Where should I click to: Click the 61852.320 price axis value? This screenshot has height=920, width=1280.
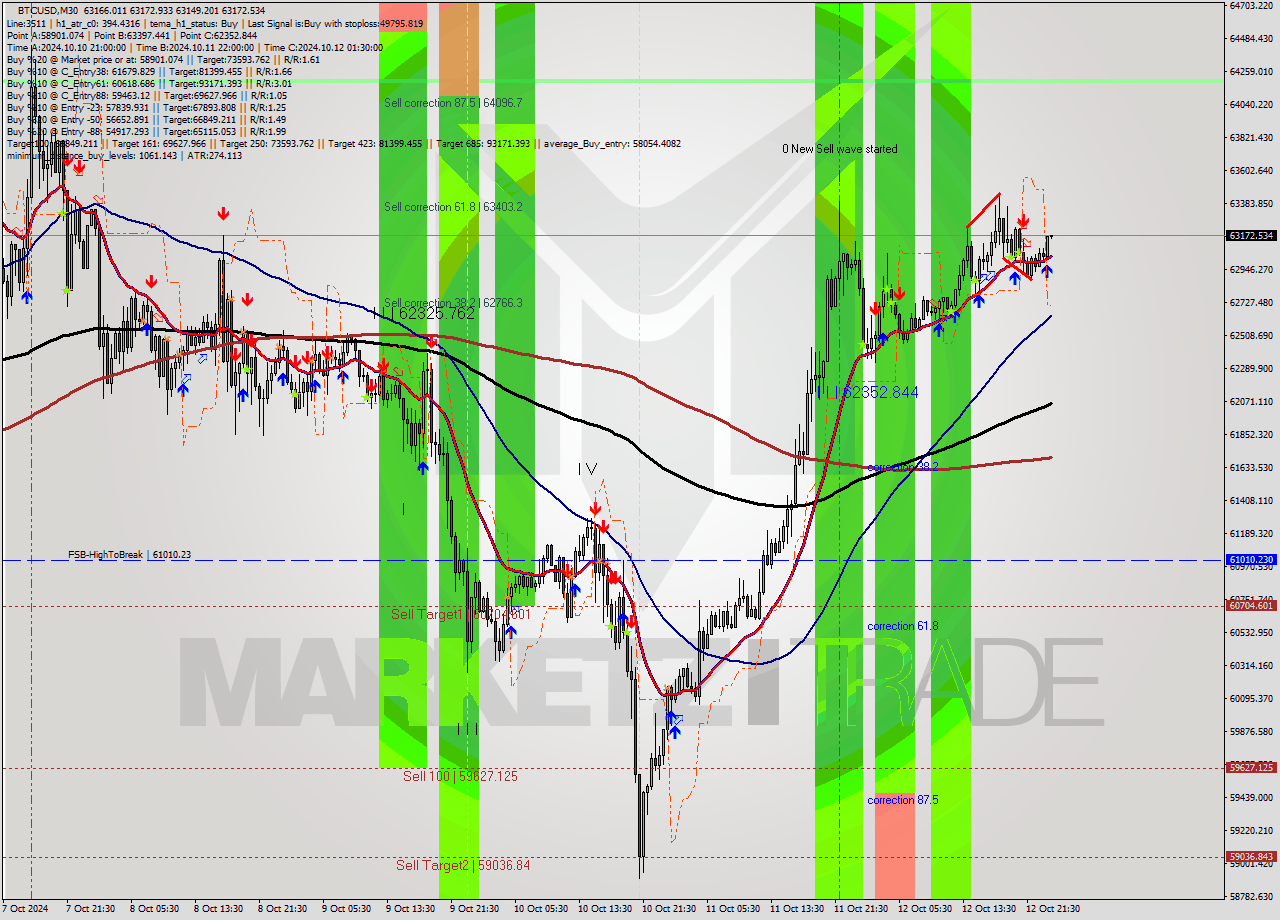[1251, 434]
